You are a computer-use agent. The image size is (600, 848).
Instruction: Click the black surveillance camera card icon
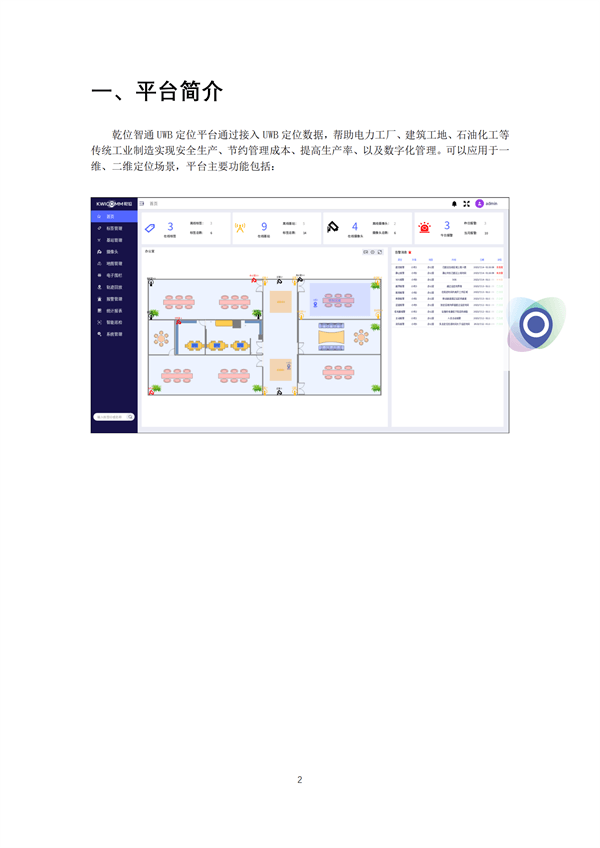[x=332, y=227]
